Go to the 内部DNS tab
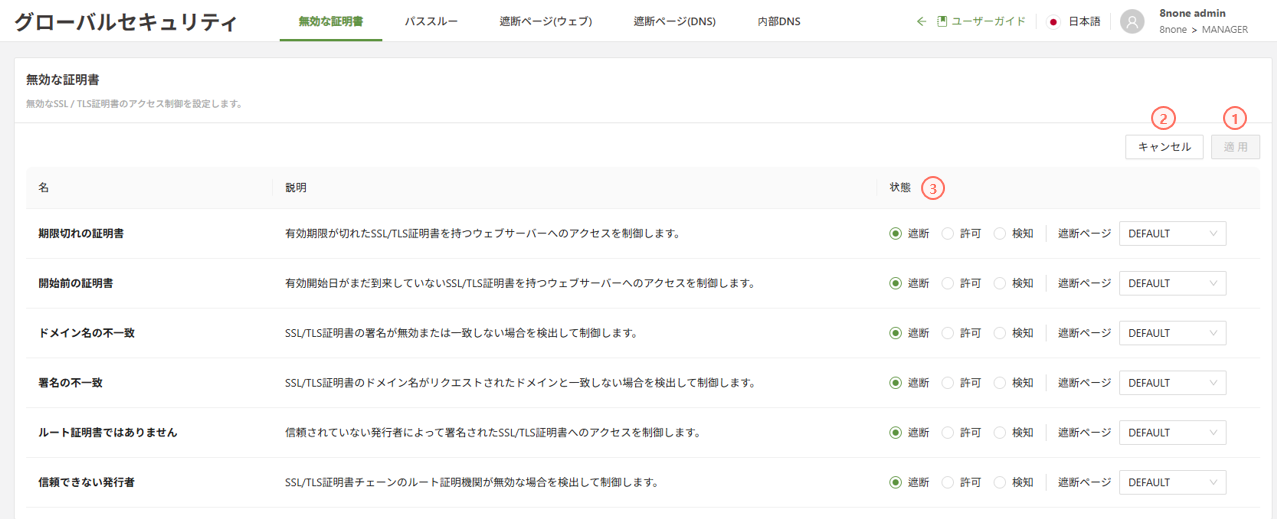The height and width of the screenshot is (519, 1277). coord(779,21)
